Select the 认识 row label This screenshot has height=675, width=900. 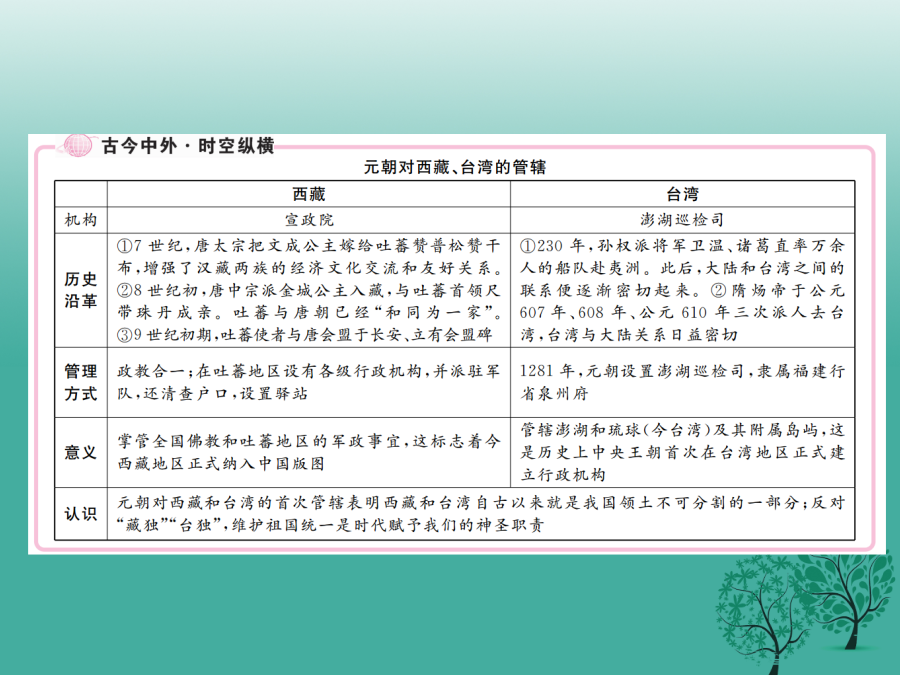(81, 514)
